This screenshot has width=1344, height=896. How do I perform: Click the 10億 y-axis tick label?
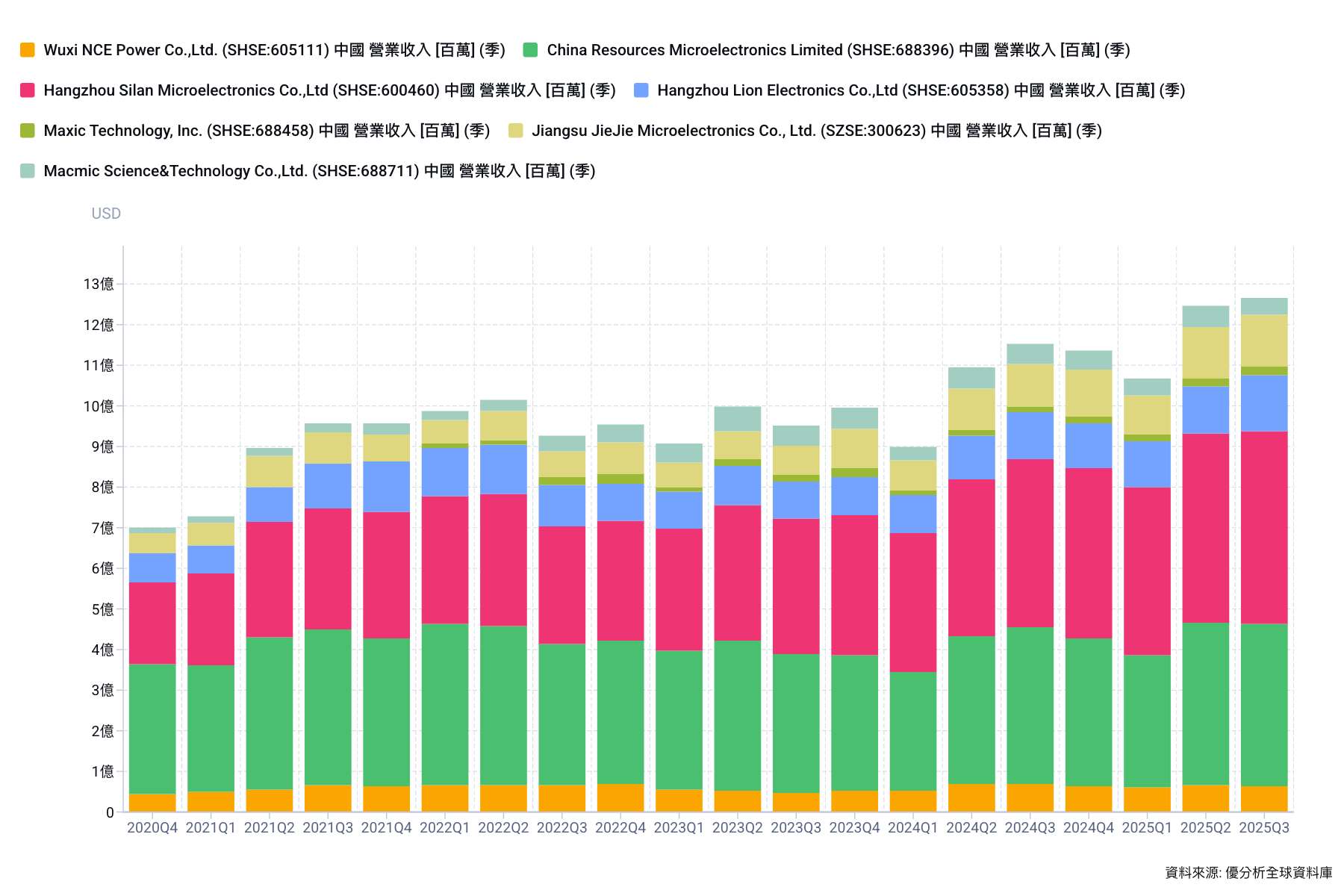(x=99, y=406)
